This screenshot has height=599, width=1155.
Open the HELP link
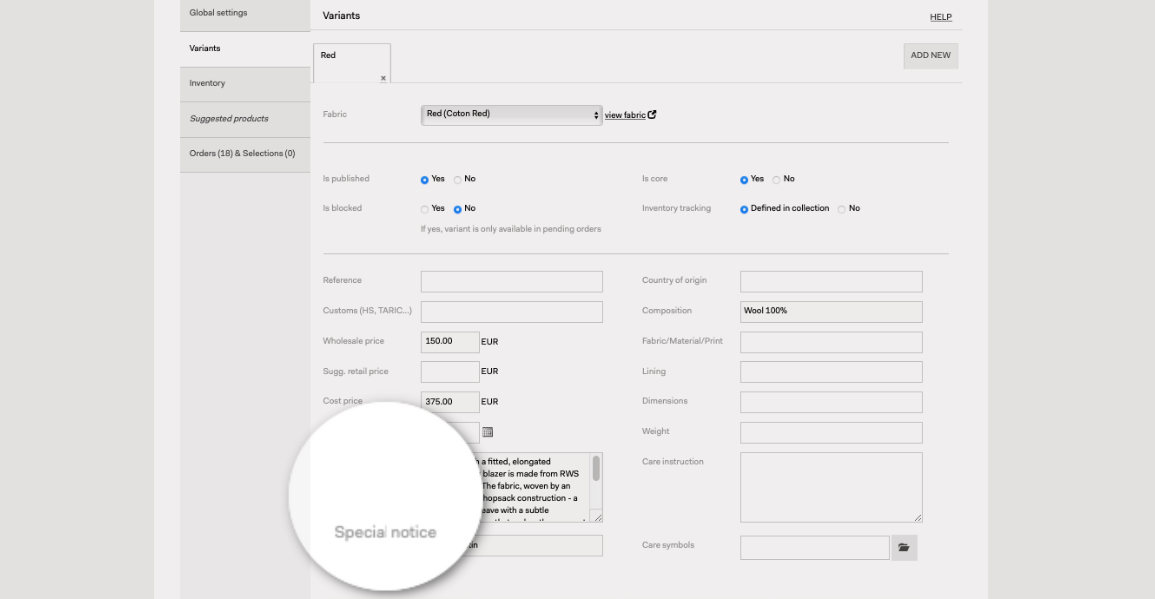coord(941,17)
